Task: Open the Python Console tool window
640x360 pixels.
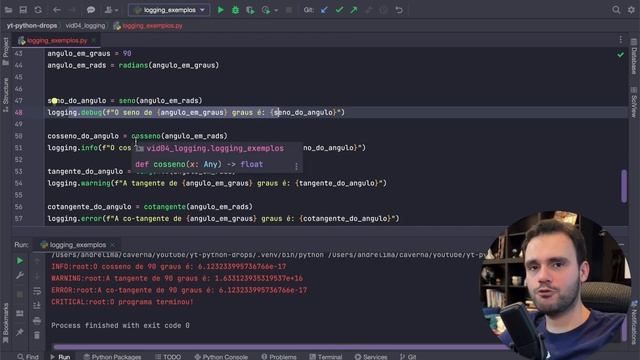Action: (x=221, y=356)
